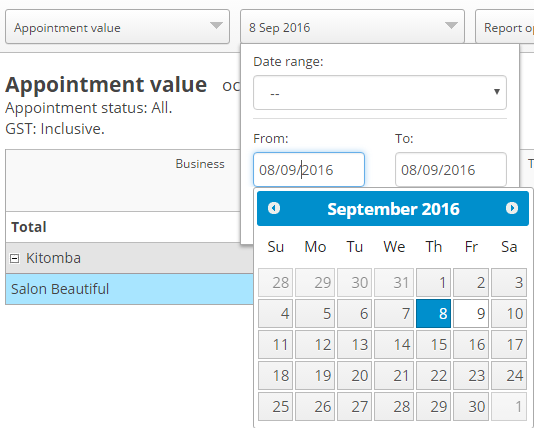Image resolution: width=534 pixels, height=428 pixels.
Task: Click the From date input field
Action: click(309, 170)
